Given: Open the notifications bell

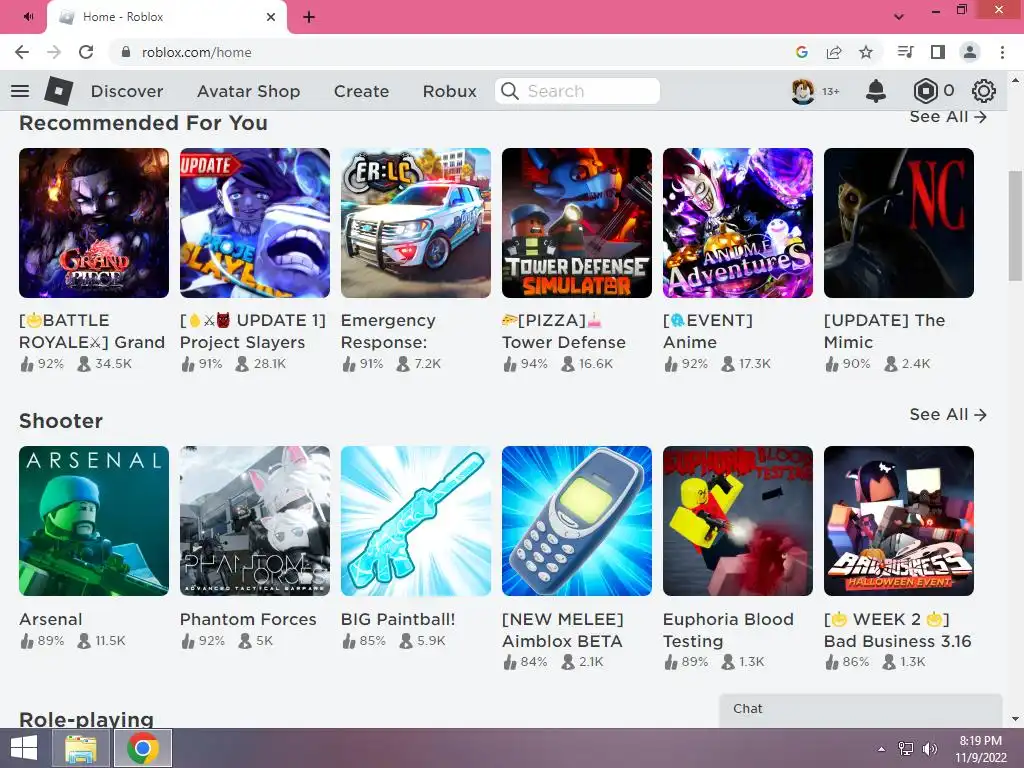Looking at the screenshot, I should (876, 91).
